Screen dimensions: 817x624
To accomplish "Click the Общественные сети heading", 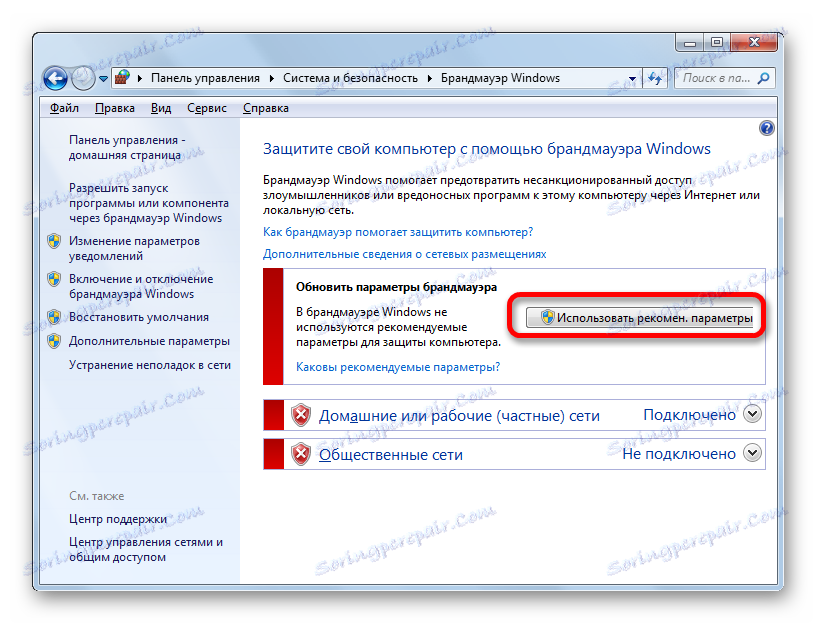I will pyautogui.click(x=391, y=455).
